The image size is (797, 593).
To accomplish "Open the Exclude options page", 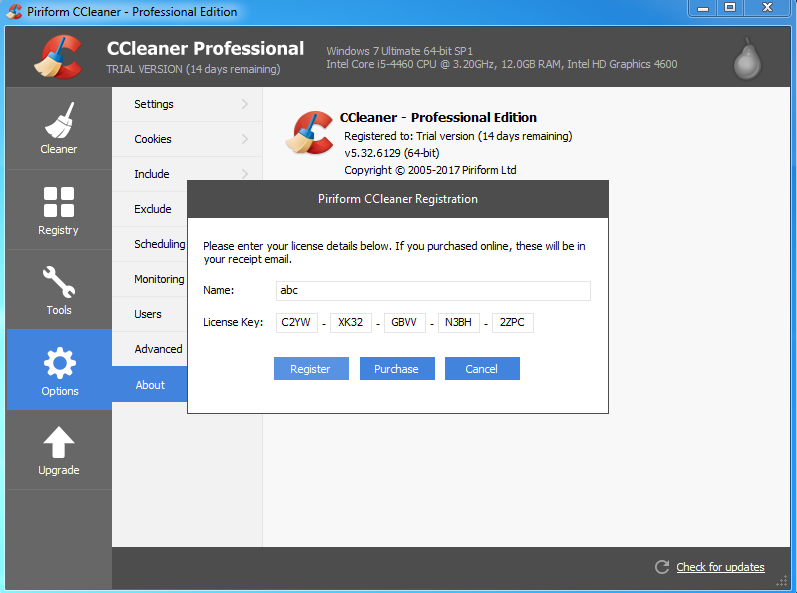I will pyautogui.click(x=150, y=209).
